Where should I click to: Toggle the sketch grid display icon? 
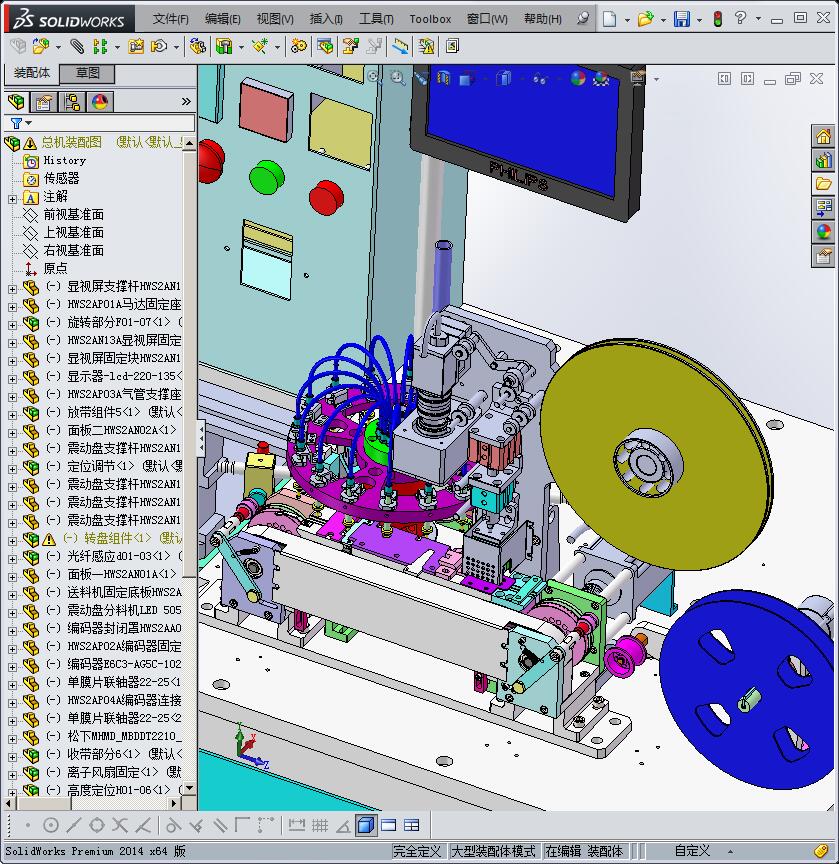coord(320,825)
